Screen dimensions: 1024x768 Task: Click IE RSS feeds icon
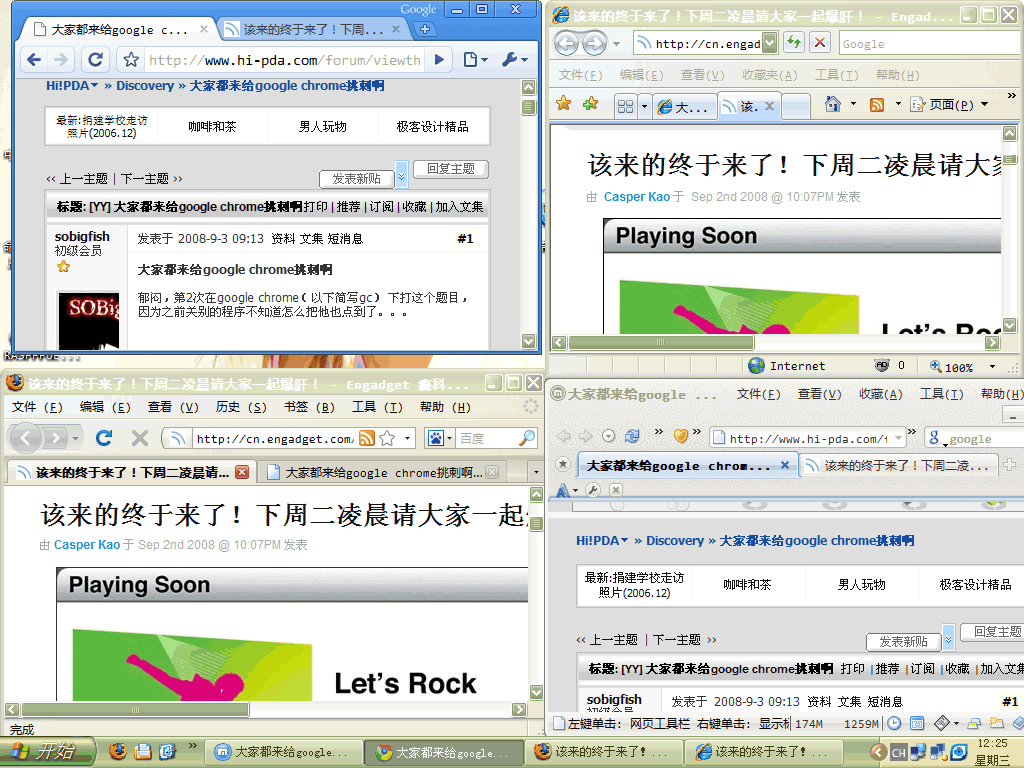tap(877, 104)
